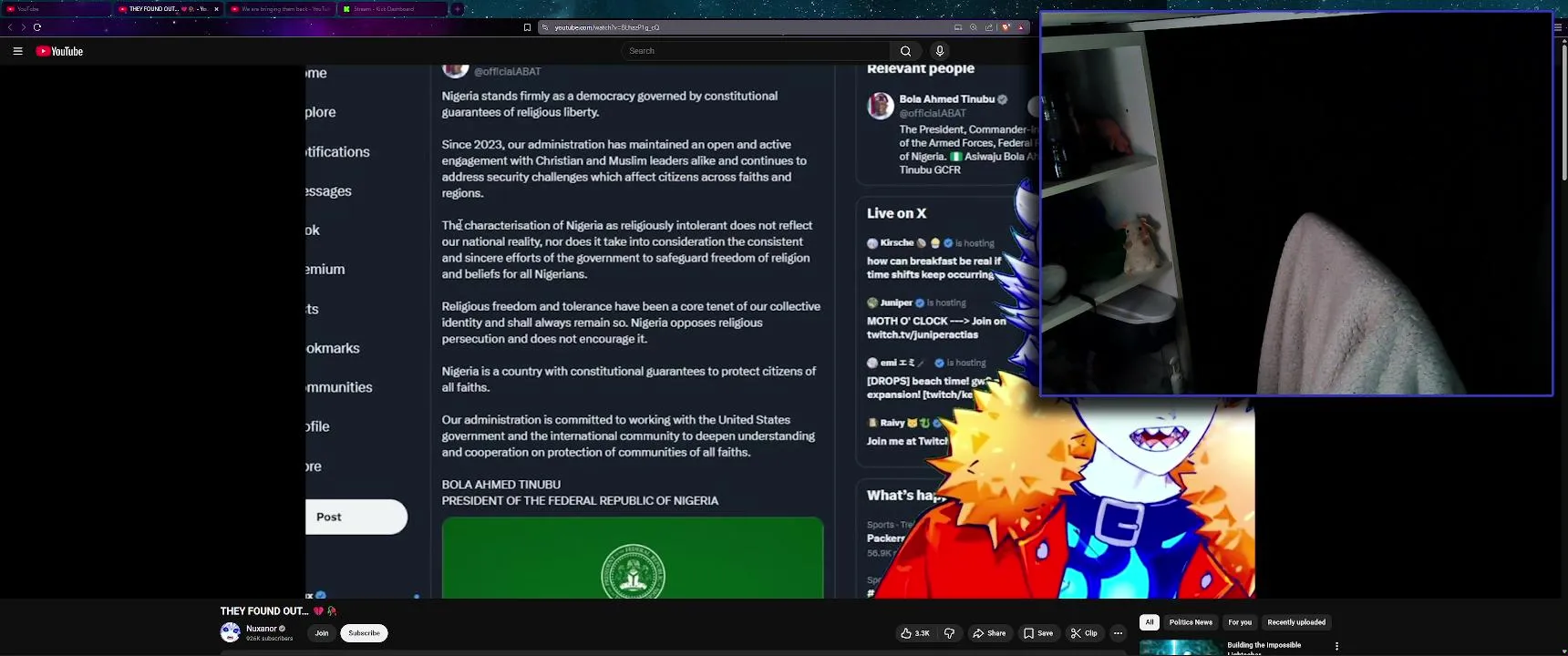1568x656 pixels.
Task: Share the video
Action: (989, 633)
